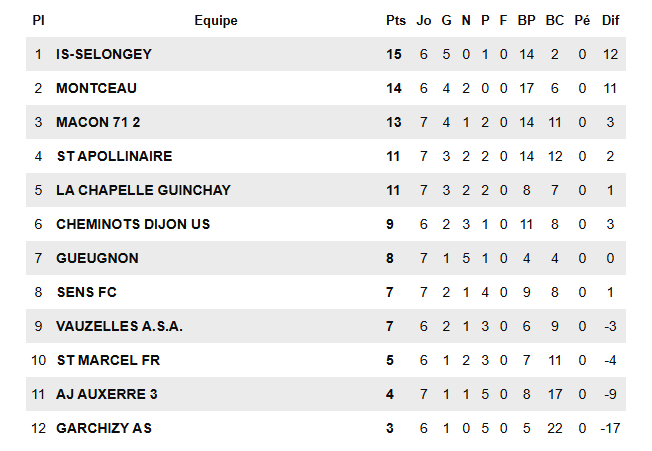The height and width of the screenshot is (451, 652).
Task: Click the Pé column header
Action: [x=582, y=20]
